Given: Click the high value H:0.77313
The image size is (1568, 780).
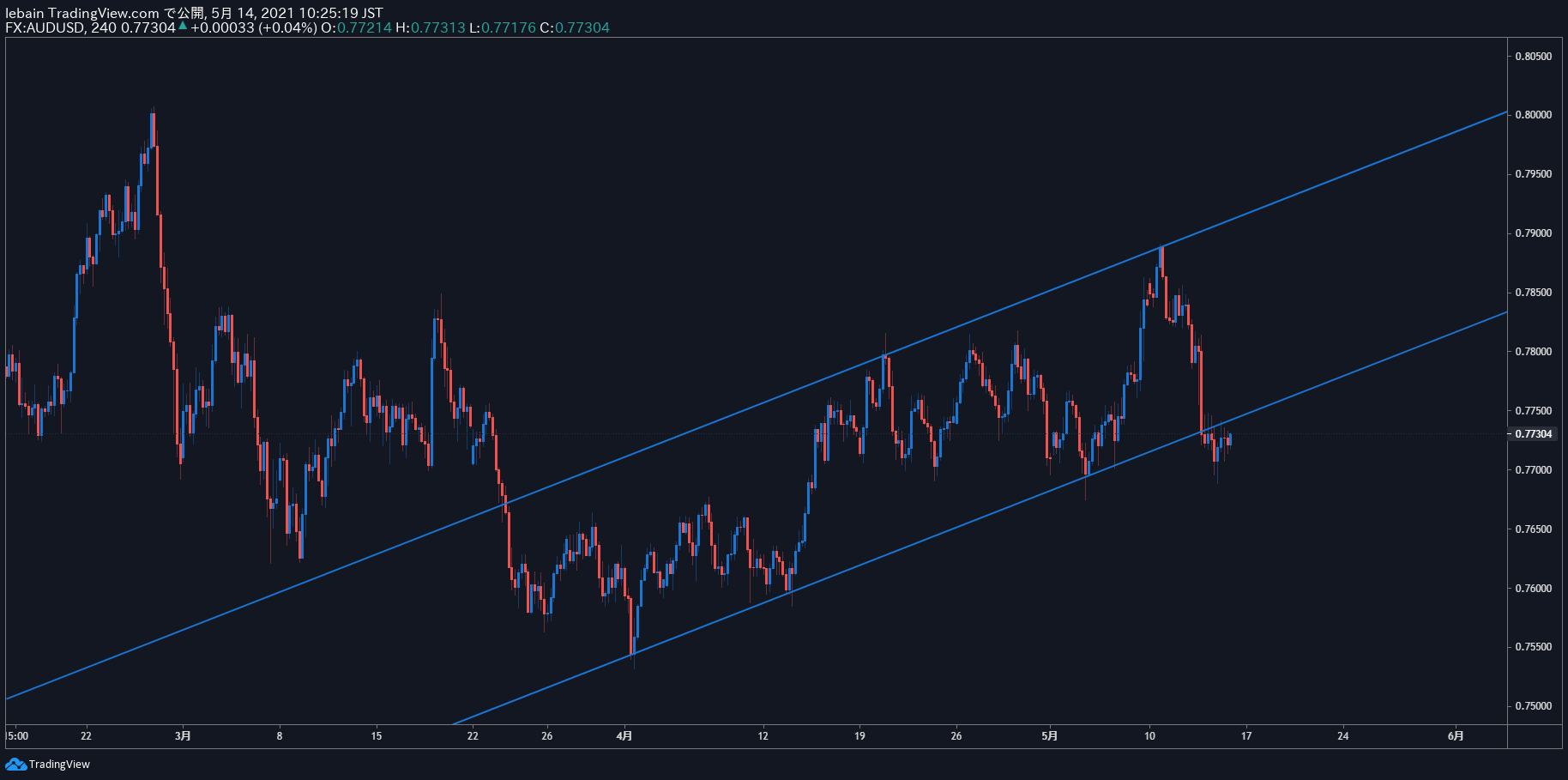Looking at the screenshot, I should point(431,27).
